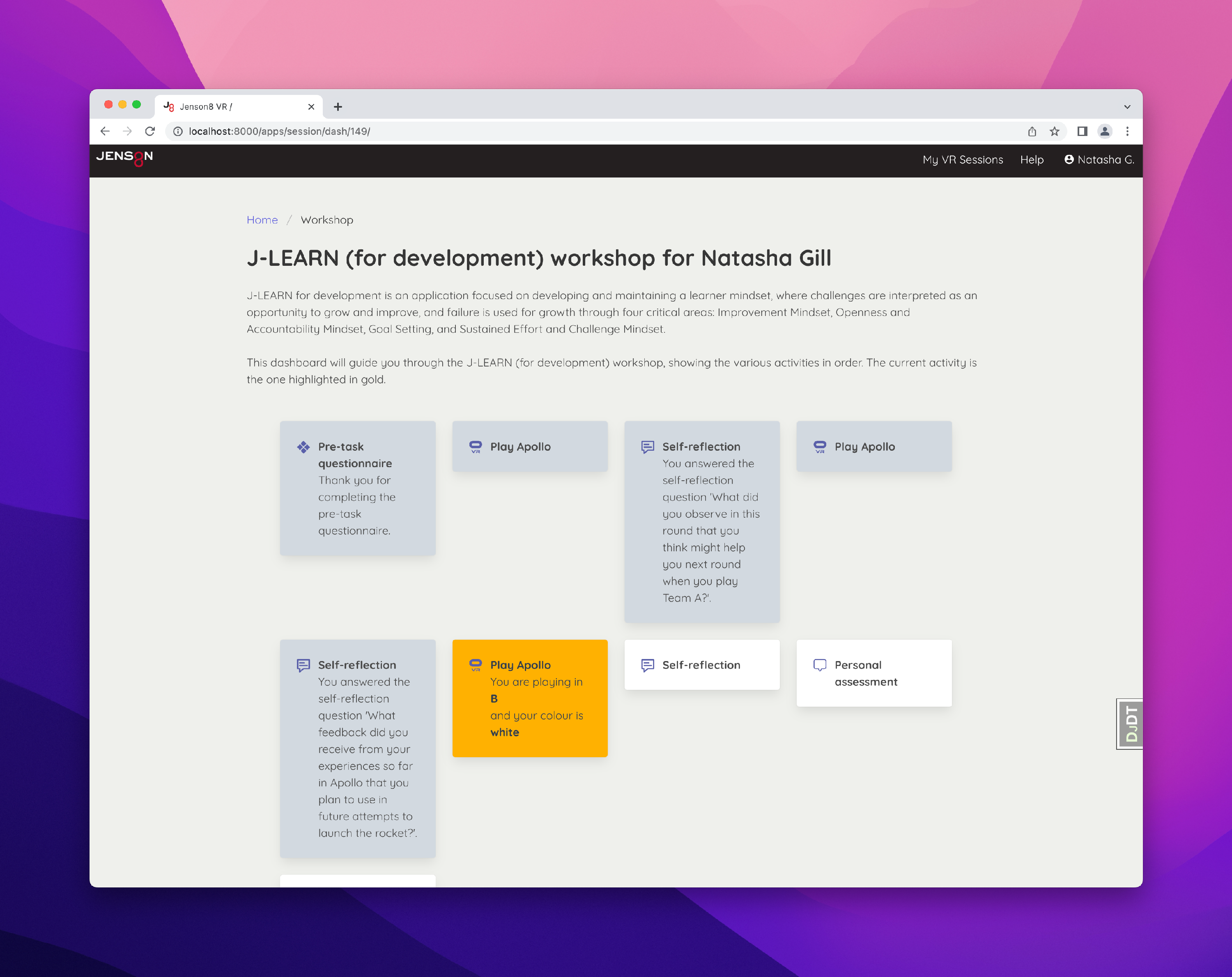This screenshot has width=1232, height=977.
Task: Open the Natasha G. user menu
Action: (x=1099, y=160)
